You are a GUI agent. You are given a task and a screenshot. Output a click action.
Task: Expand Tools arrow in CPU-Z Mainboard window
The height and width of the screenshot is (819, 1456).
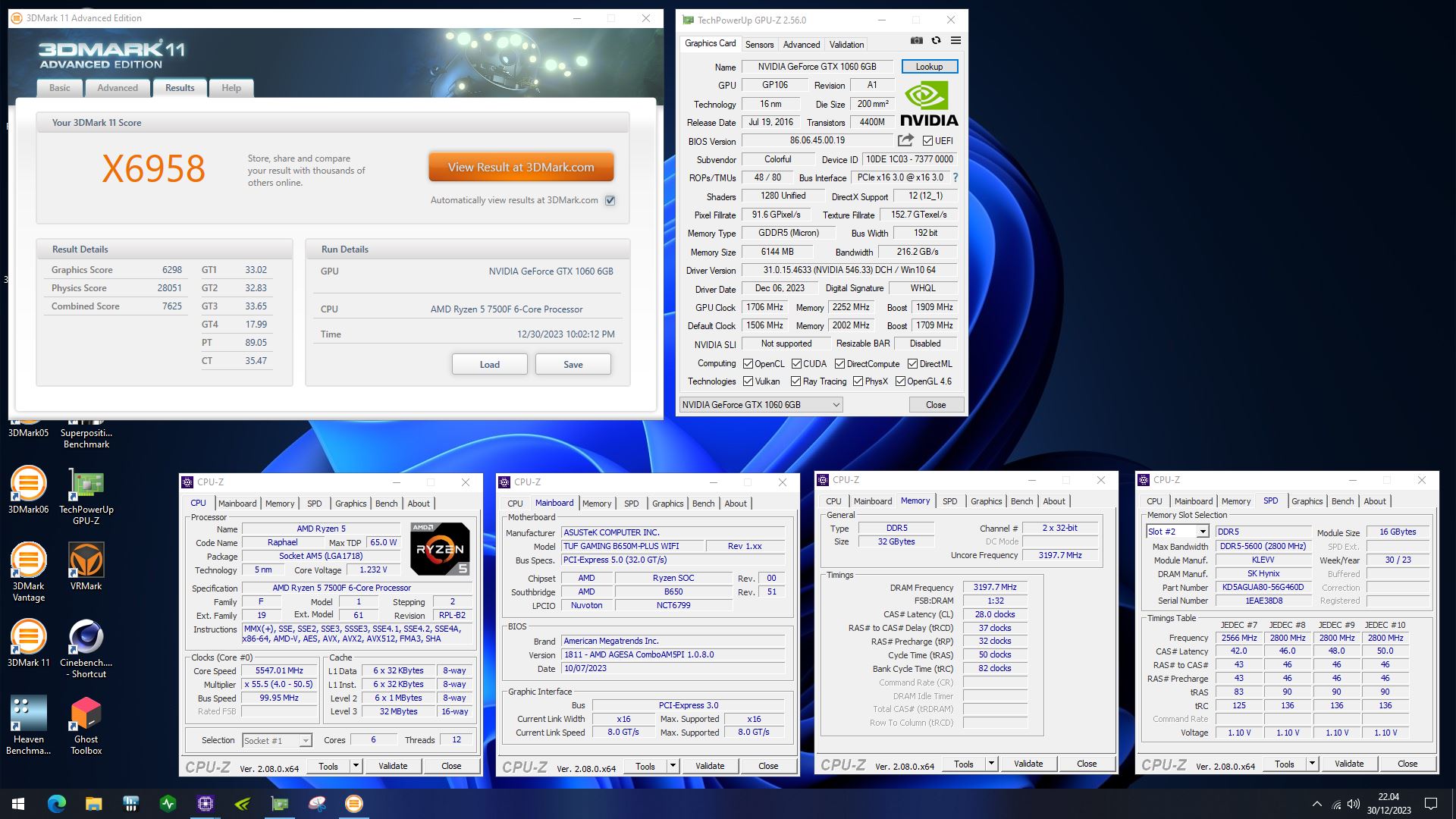coord(673,766)
